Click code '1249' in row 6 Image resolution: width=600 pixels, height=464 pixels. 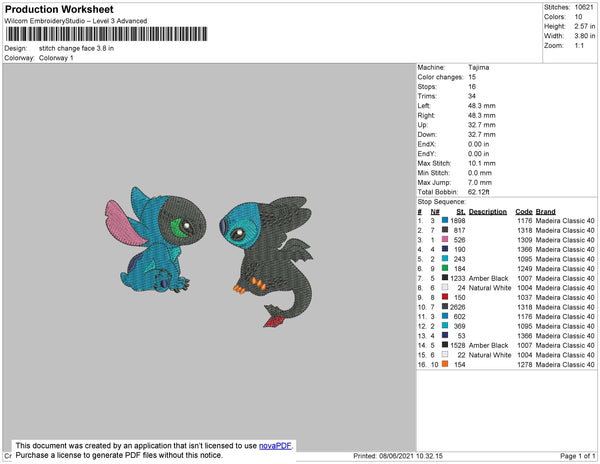(x=525, y=269)
